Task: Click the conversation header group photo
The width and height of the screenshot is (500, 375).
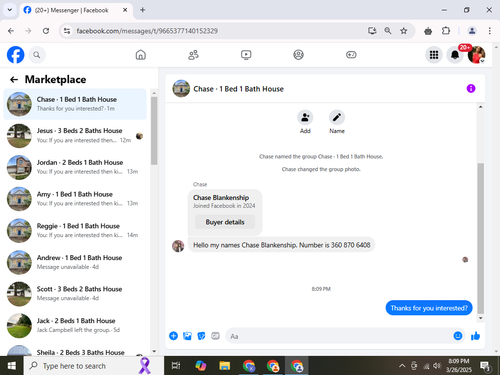Action: 181,88
